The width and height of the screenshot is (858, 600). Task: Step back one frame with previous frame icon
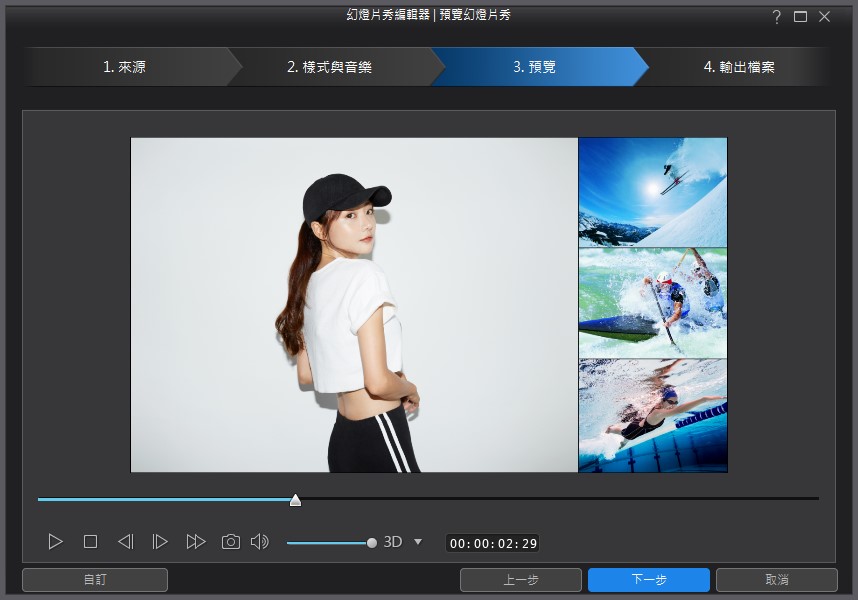click(x=125, y=541)
